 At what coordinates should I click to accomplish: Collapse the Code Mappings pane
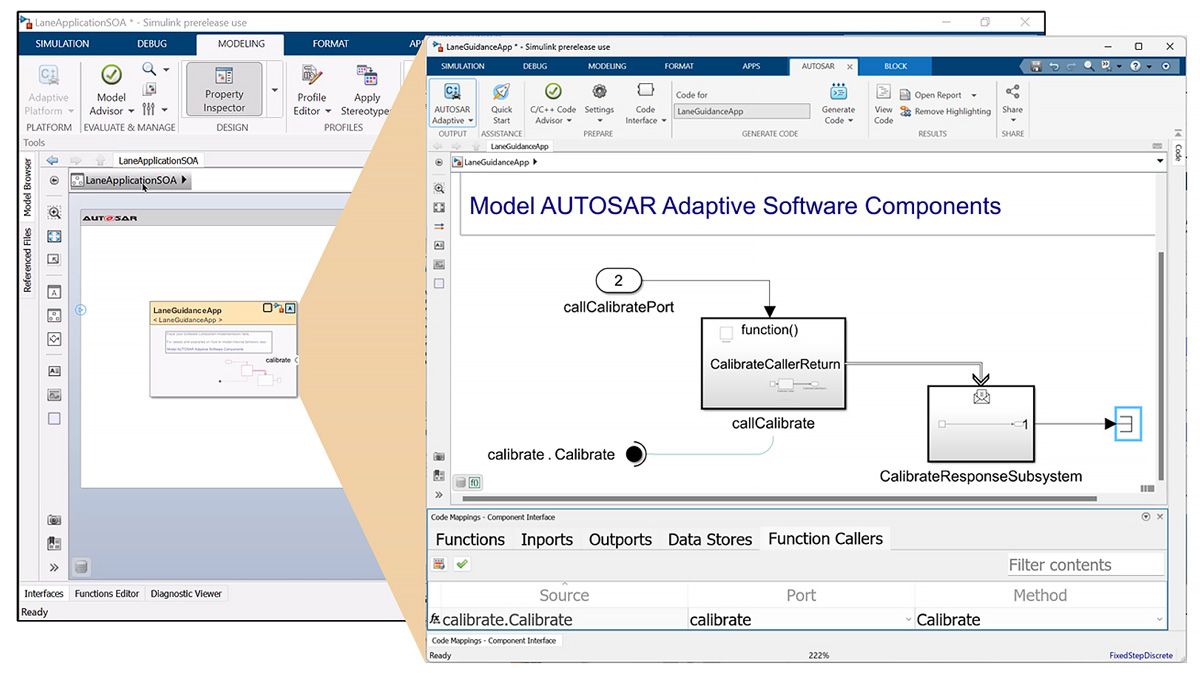coord(1145,516)
